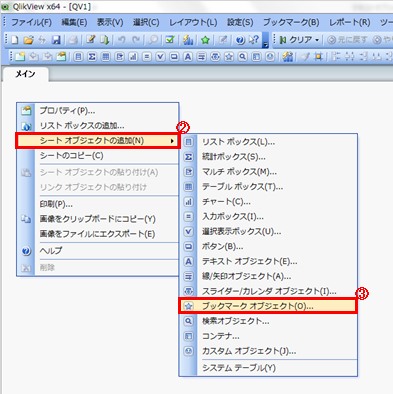Select システム テーブル(Y) from submenu
393x394 pixels.
[x=268, y=368]
